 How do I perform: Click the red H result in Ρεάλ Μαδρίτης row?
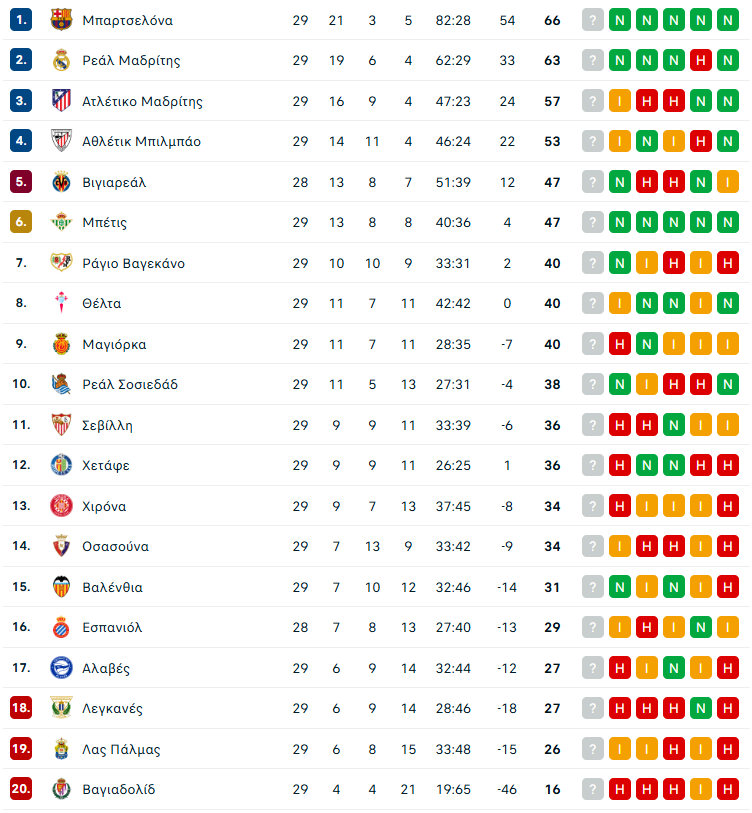[701, 61]
